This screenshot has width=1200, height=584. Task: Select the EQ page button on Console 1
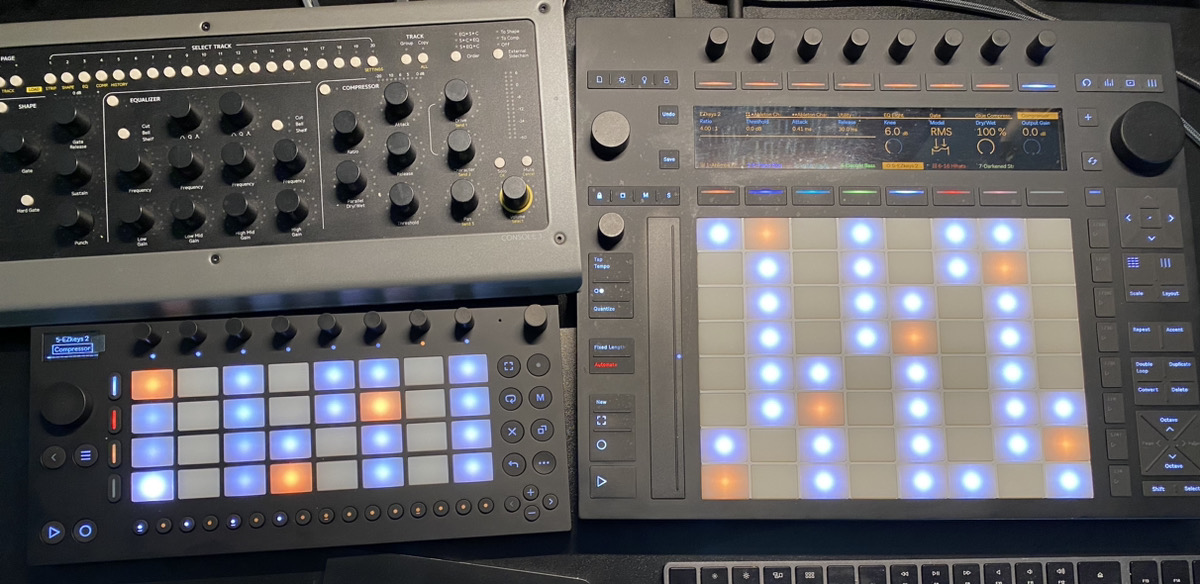click(84, 75)
